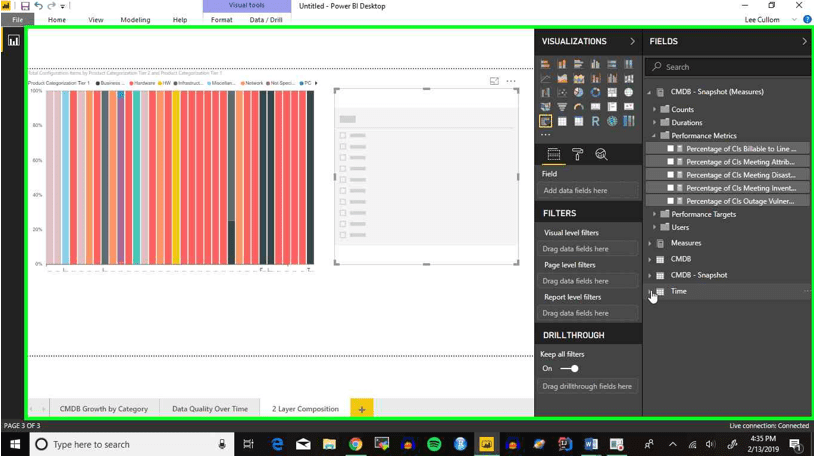Click Save icon in title bar
The height and width of the screenshot is (456, 816).
25,6
